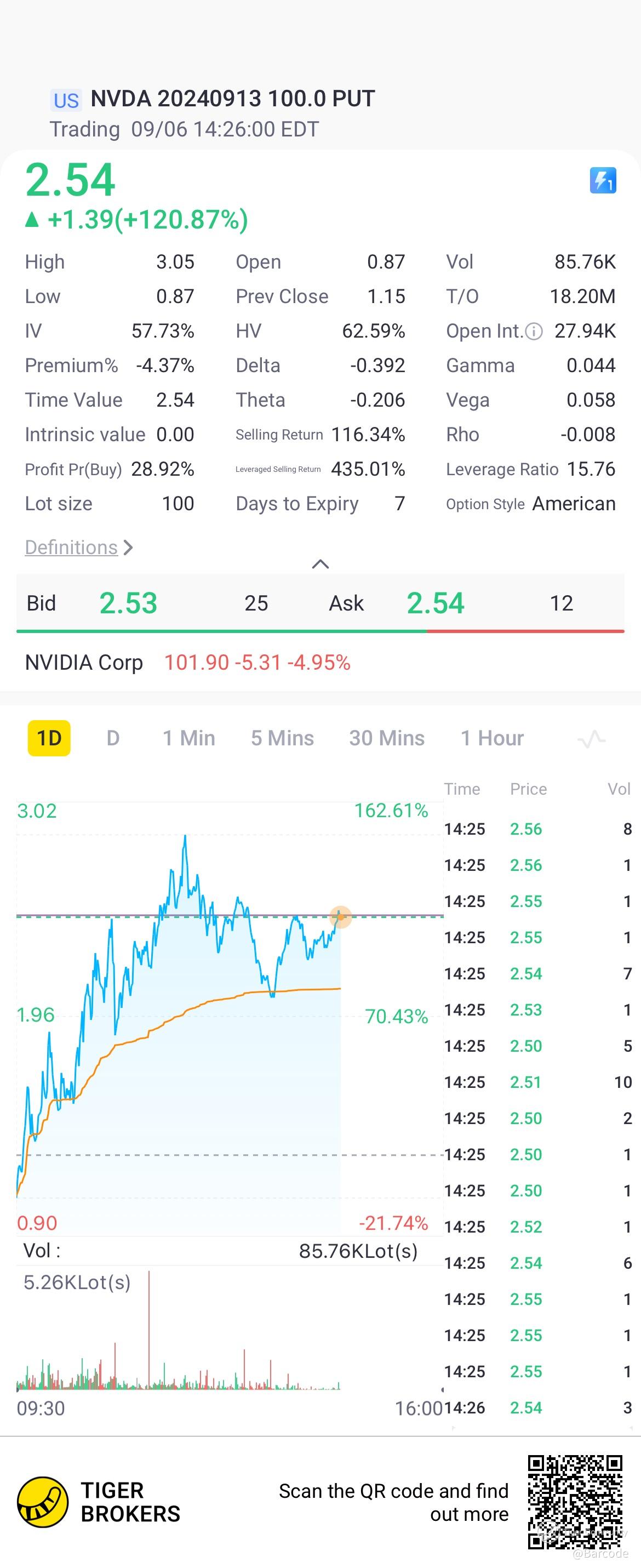This screenshot has width=641, height=1568.
Task: Switch to the D daily chart tab
Action: click(x=113, y=738)
